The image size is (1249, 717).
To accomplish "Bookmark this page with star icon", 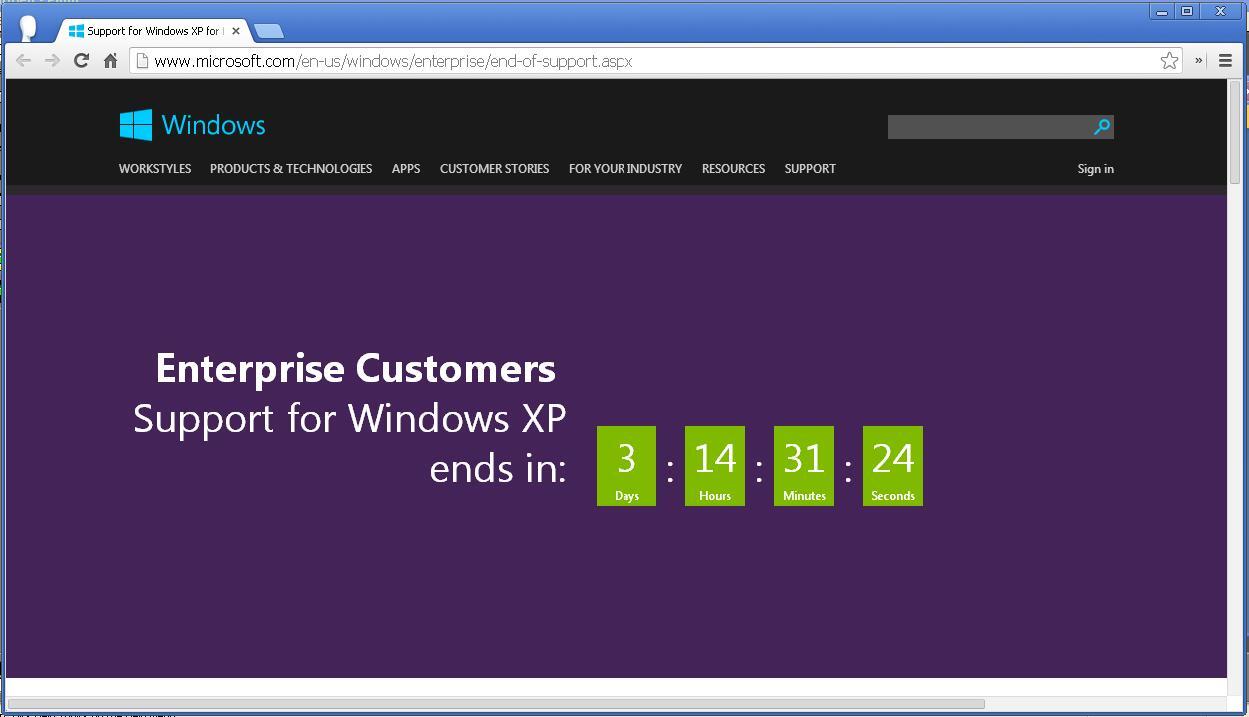I will [1169, 61].
